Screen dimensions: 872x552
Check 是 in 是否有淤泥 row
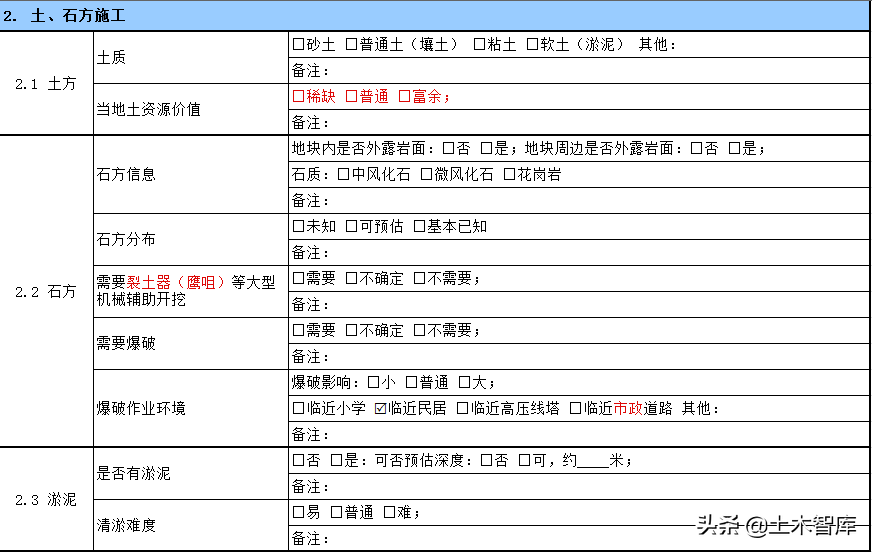click(x=336, y=460)
